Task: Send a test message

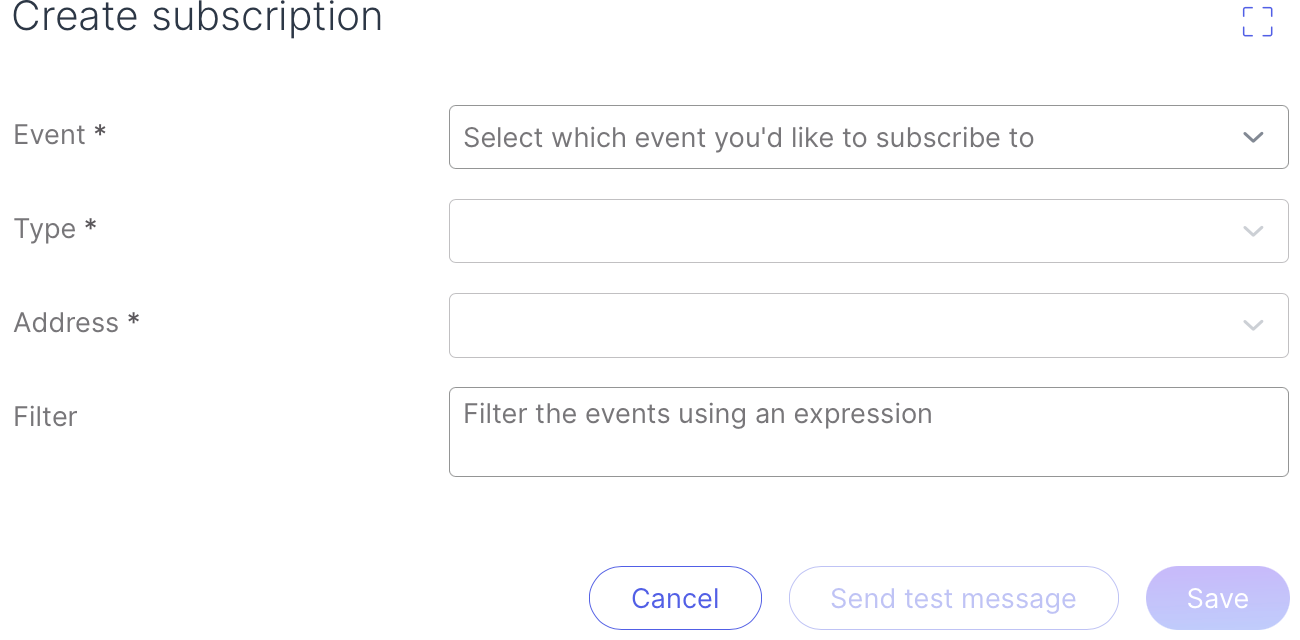Action: tap(953, 598)
